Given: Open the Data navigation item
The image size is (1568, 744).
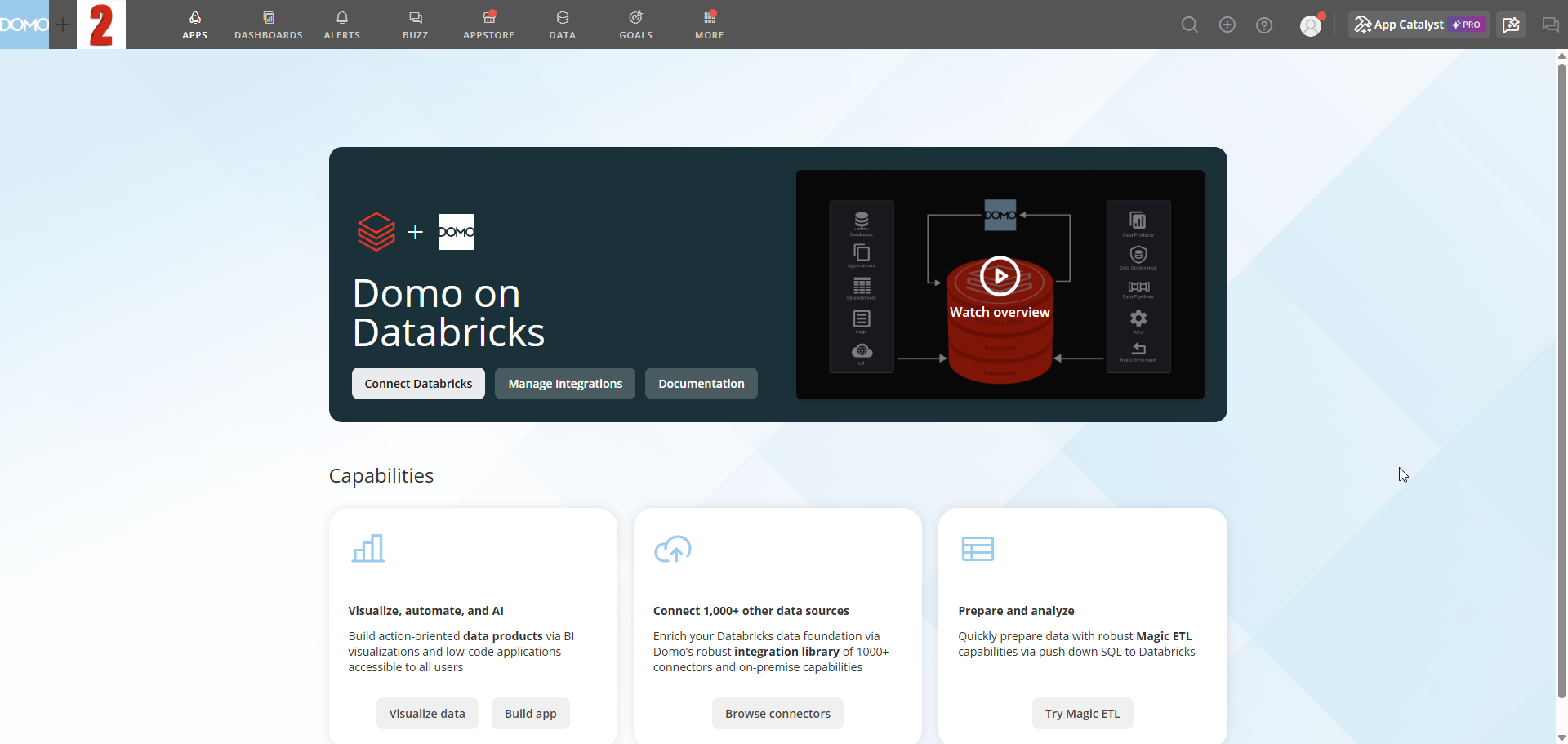Looking at the screenshot, I should pyautogui.click(x=562, y=25).
